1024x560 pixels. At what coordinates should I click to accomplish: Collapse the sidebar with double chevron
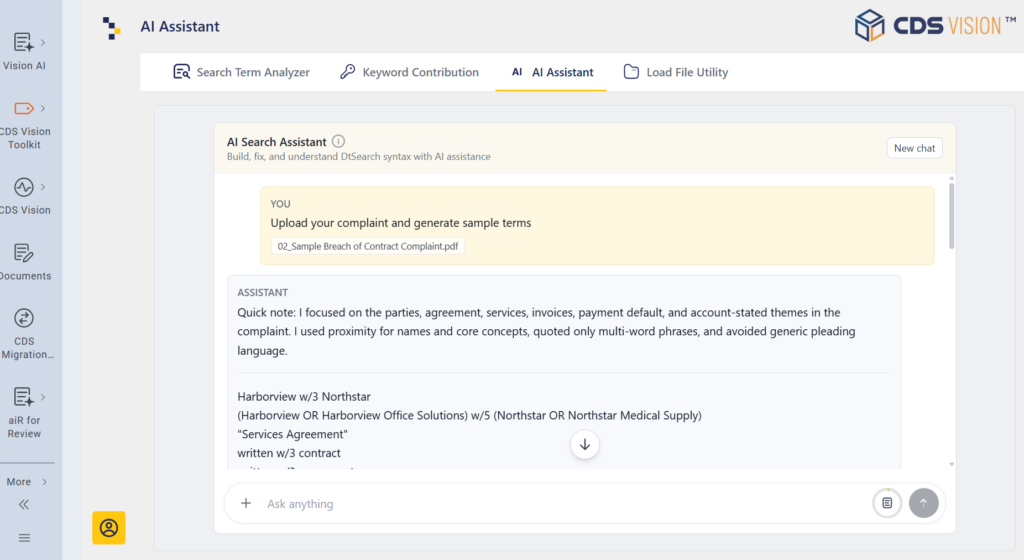(x=24, y=505)
